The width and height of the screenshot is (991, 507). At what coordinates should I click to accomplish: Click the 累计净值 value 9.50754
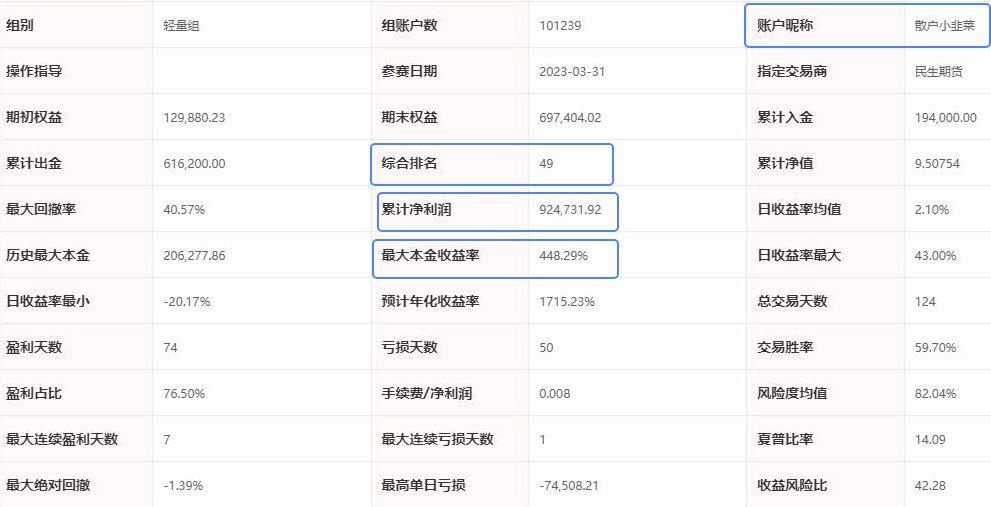(x=937, y=164)
